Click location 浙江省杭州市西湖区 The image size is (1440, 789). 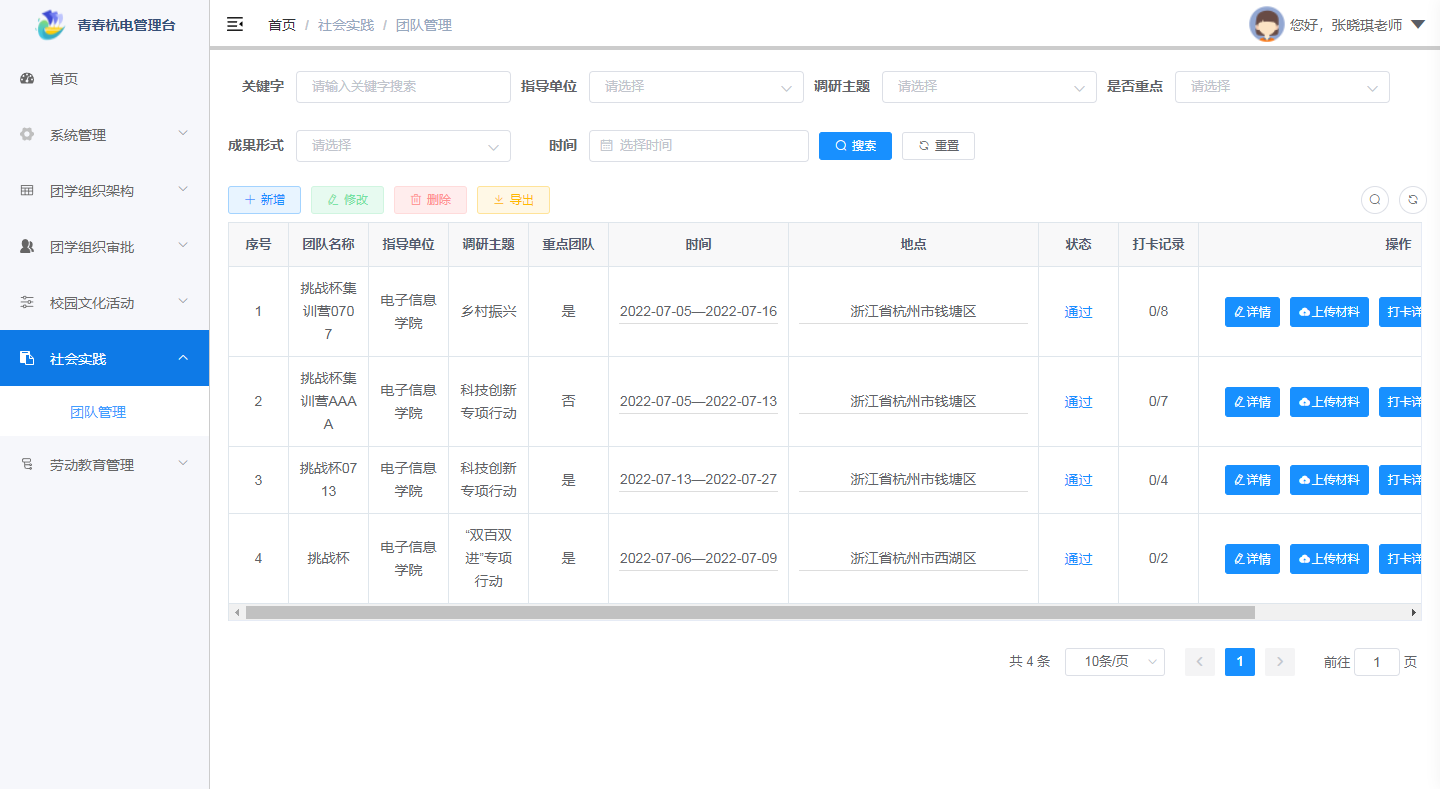pos(913,559)
